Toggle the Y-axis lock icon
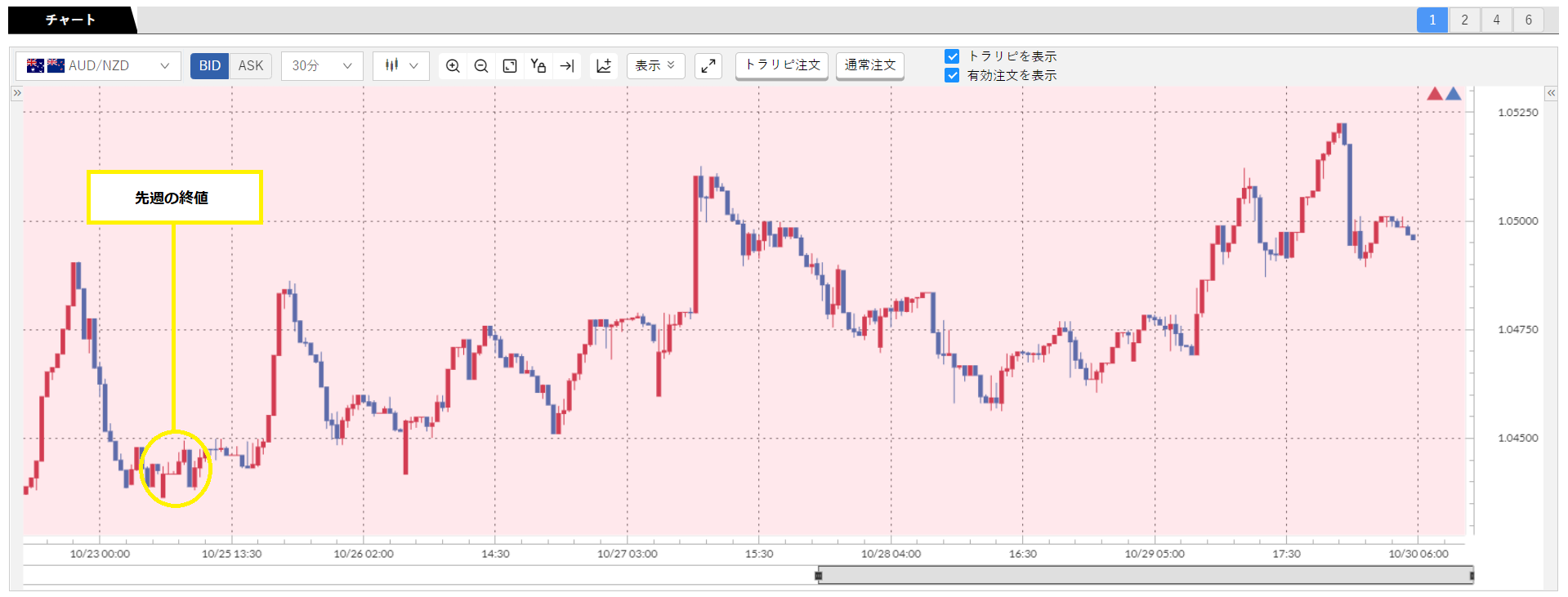Image resolution: width=1568 pixels, height=597 pixels. click(x=538, y=66)
